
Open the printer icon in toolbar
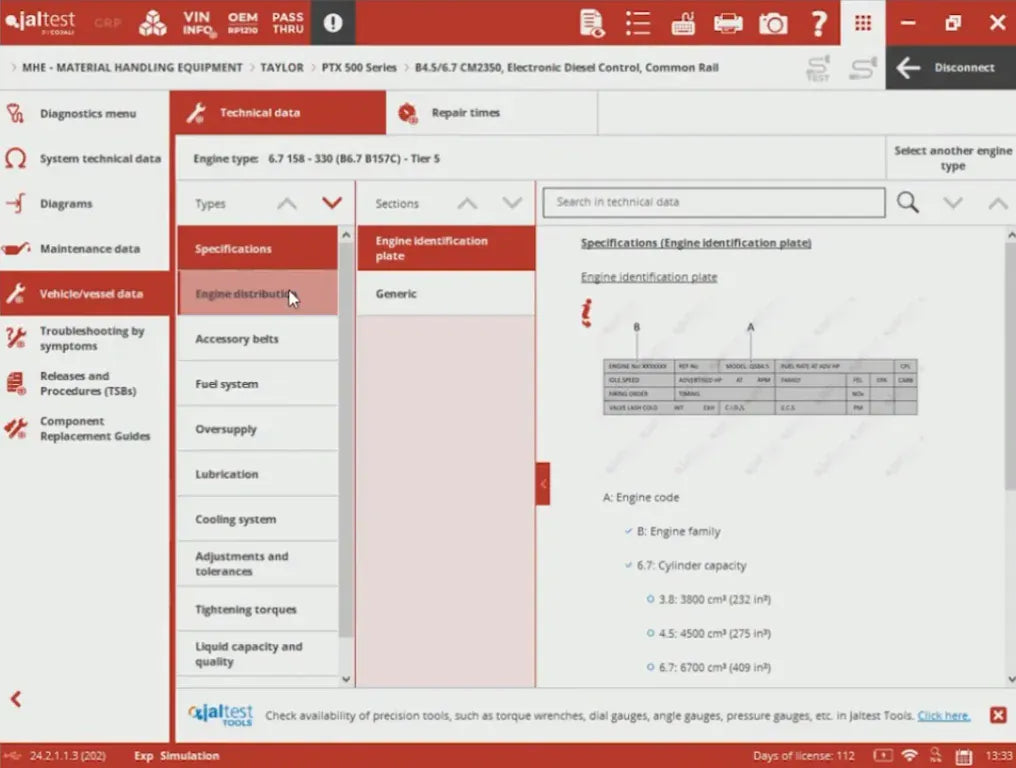tap(728, 23)
